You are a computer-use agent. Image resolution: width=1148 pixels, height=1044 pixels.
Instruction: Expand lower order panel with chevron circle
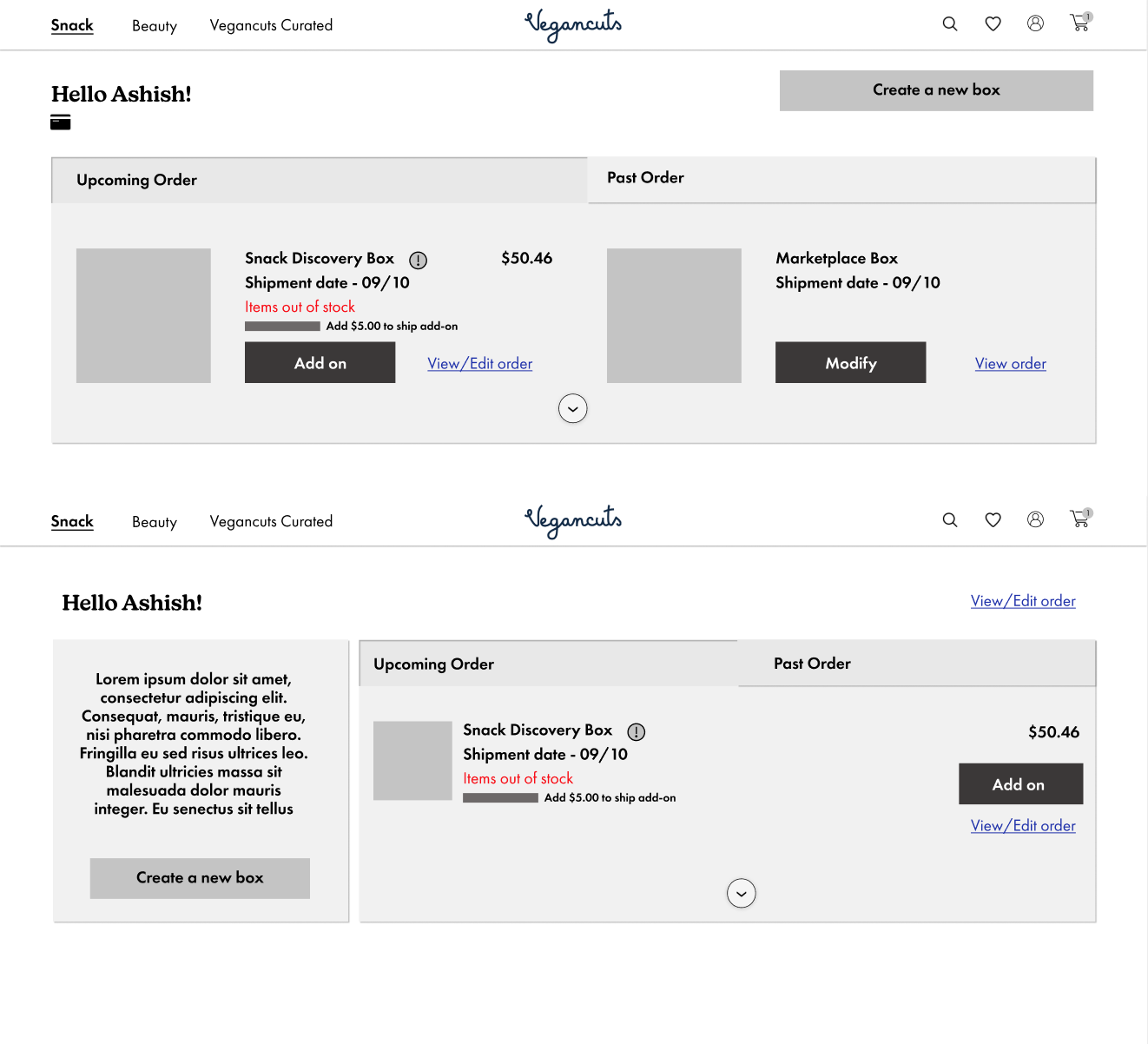741,893
